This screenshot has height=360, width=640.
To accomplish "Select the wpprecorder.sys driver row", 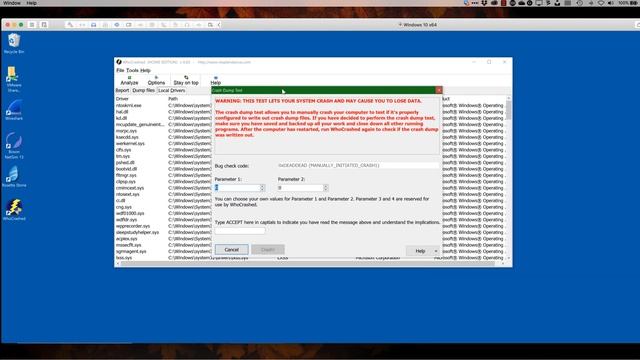I will 133,226.
